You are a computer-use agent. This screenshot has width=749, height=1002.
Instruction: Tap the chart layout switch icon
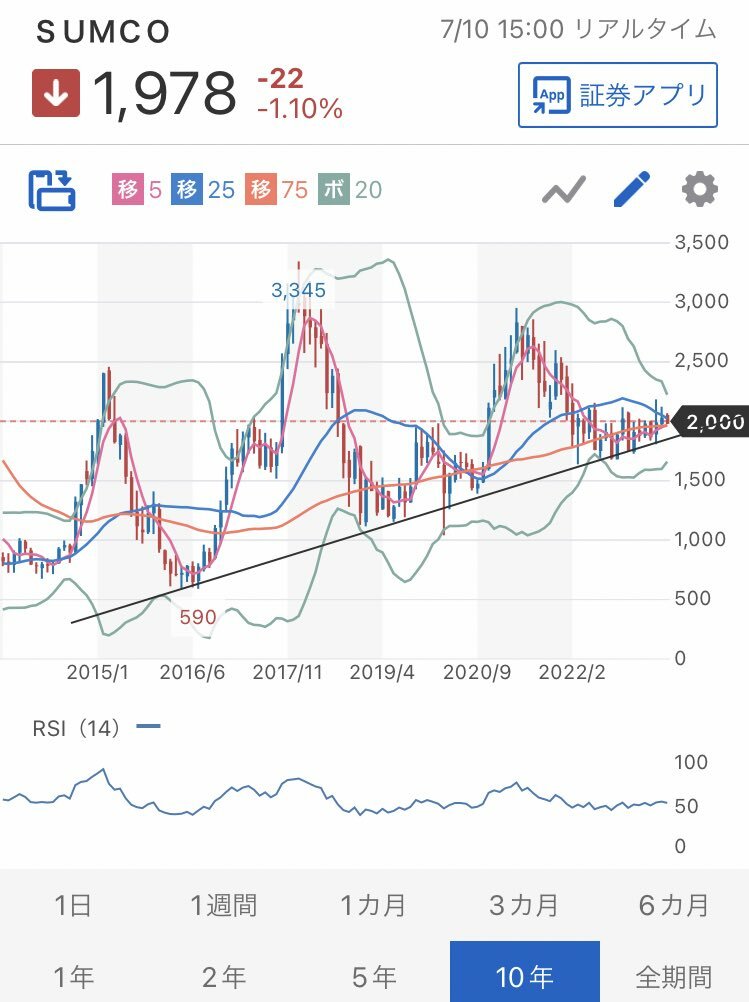pos(52,190)
